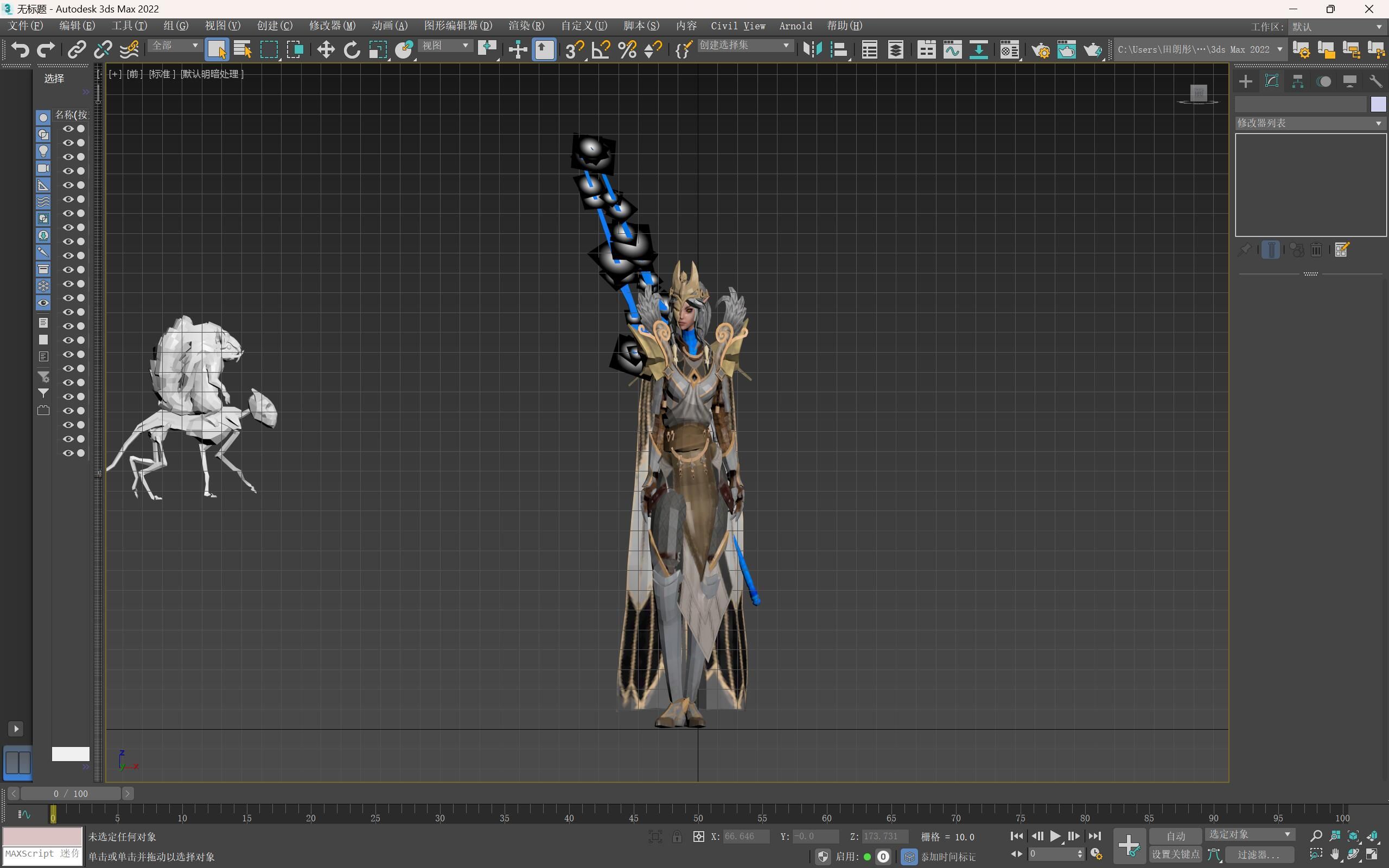Switch to the Create command panel tab
This screenshot has height=868, width=1389.
click(1246, 81)
